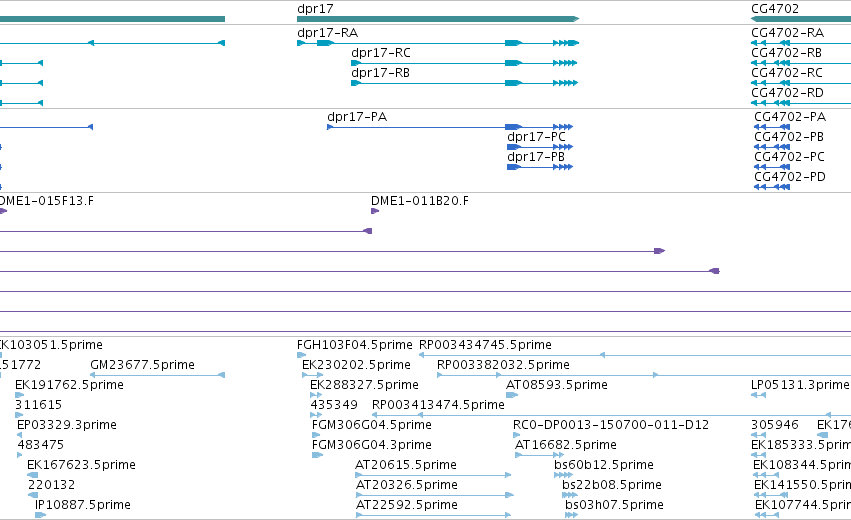Open the EK107744 EST label

(803, 505)
